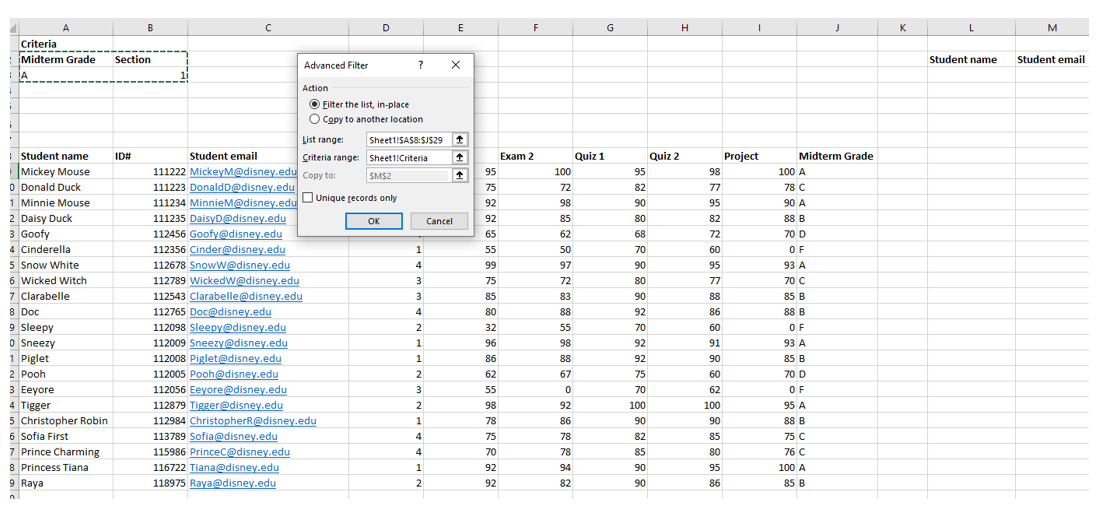Click the List range collapse dialog icon
The width and height of the screenshot is (1104, 514).
[x=459, y=140]
